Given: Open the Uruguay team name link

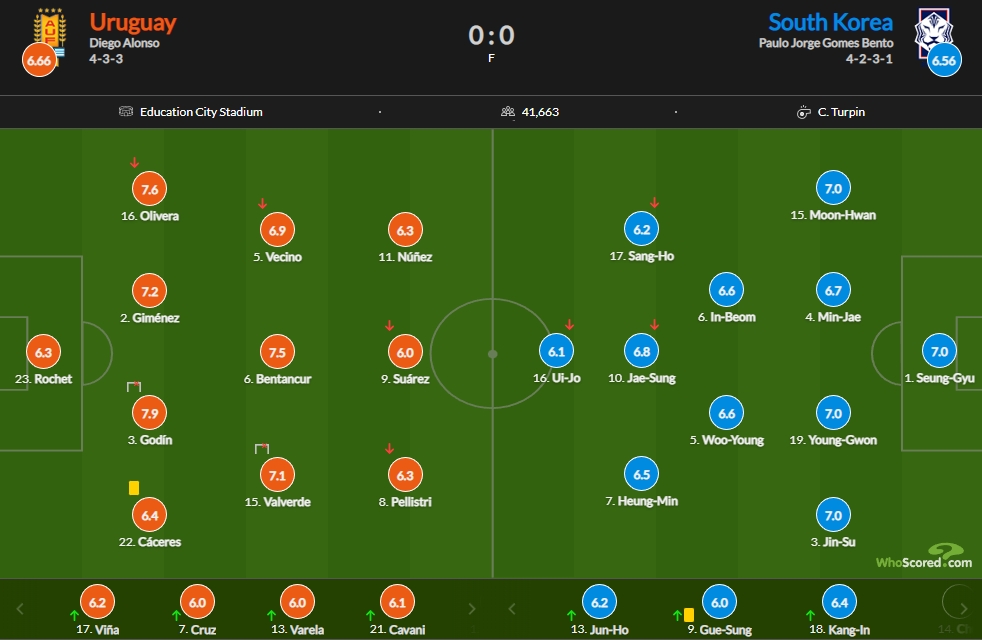Looking at the screenshot, I should 133,23.
